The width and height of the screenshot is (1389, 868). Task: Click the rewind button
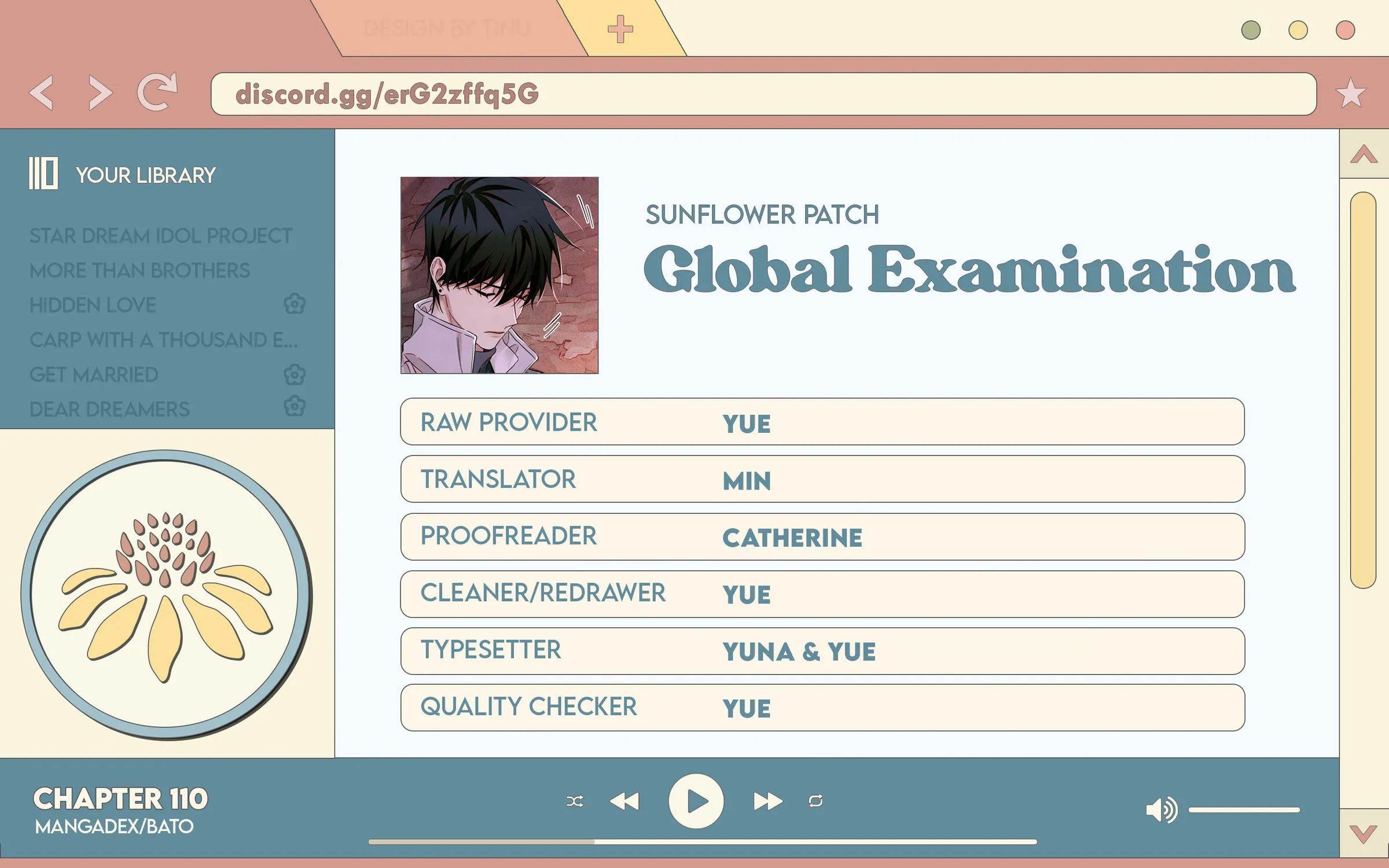624,801
